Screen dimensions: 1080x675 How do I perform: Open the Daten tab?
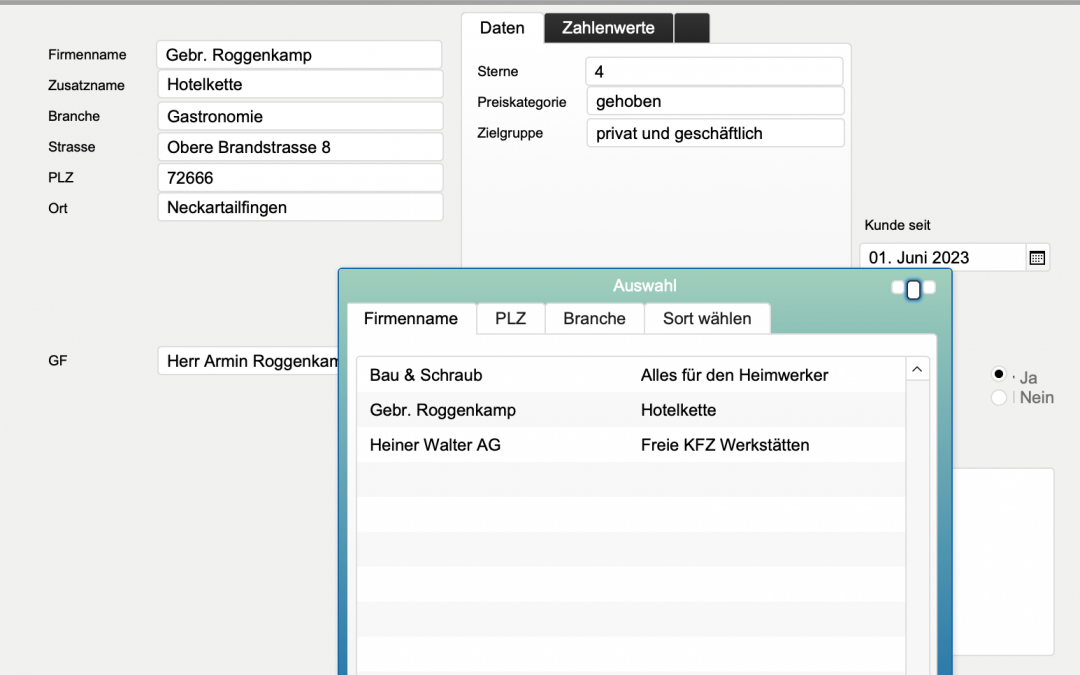coord(502,28)
